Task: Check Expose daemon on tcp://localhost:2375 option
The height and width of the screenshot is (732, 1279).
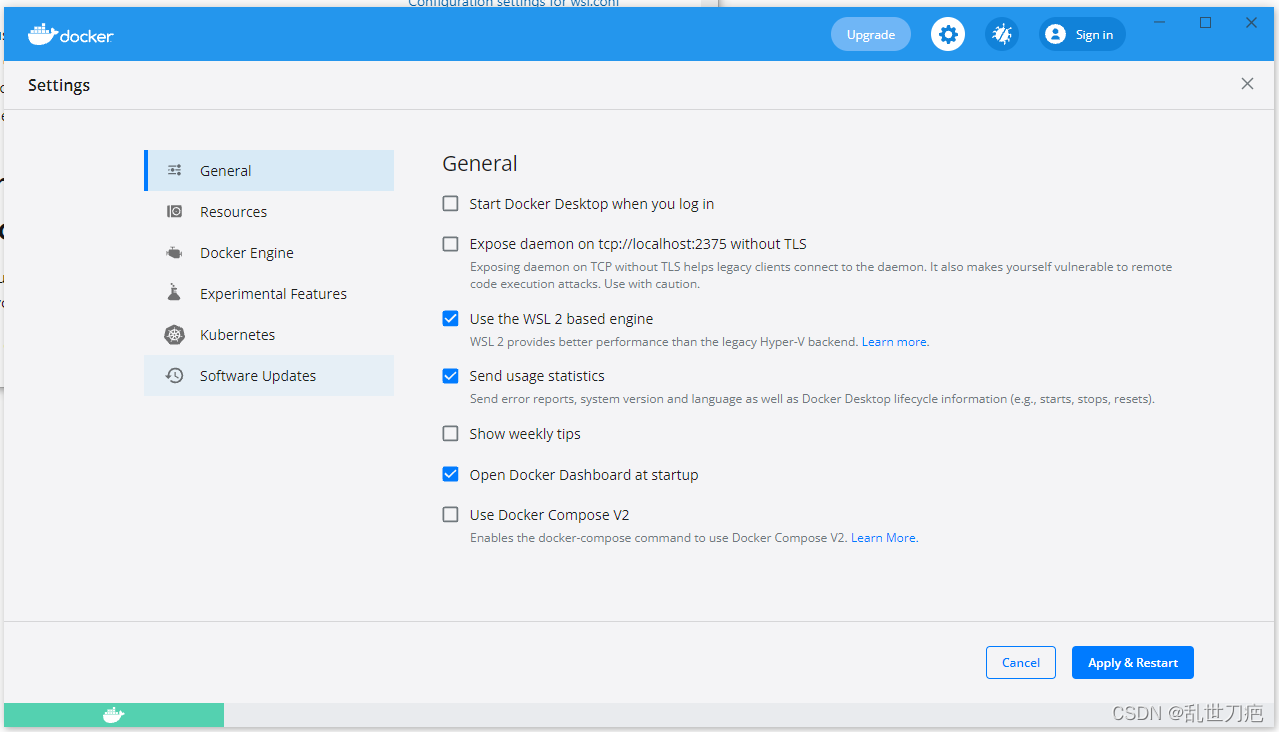Action: tap(451, 244)
